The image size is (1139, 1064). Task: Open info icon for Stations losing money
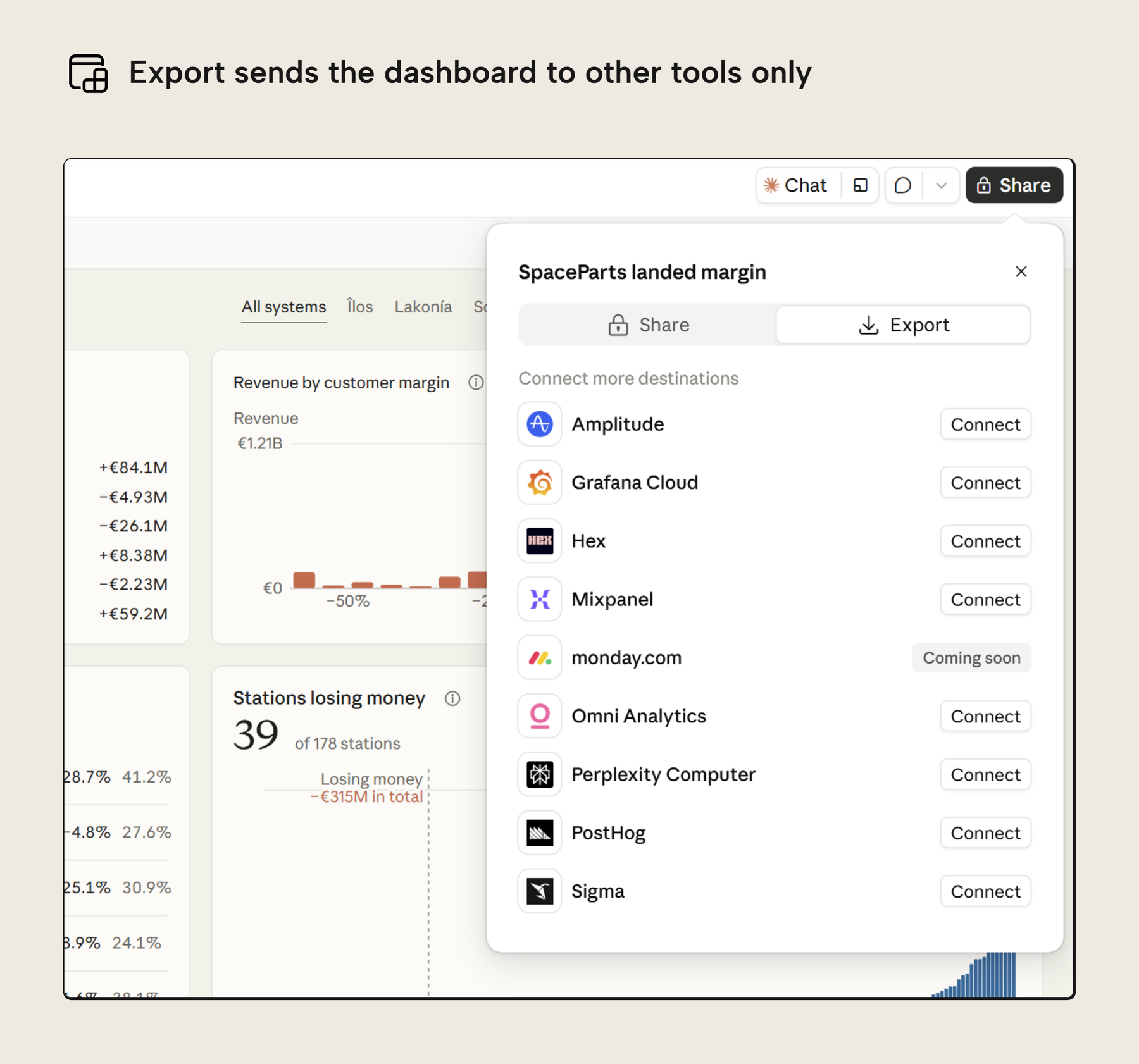click(x=452, y=698)
